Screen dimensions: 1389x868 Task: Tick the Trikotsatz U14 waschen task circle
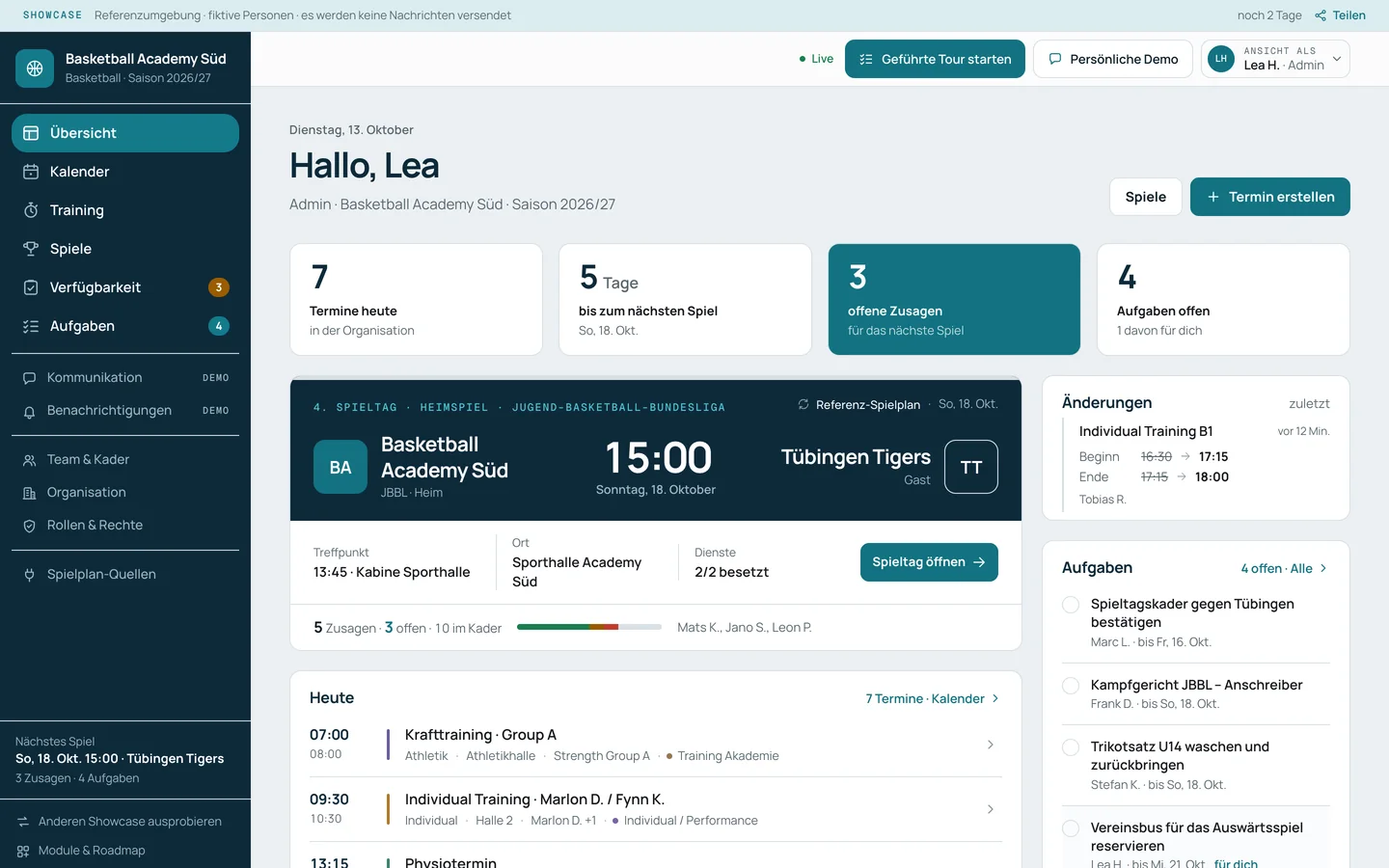click(1071, 747)
